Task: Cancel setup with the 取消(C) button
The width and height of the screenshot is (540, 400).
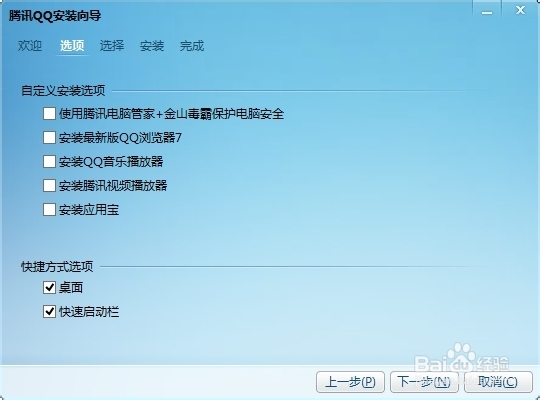Action: pos(498,382)
